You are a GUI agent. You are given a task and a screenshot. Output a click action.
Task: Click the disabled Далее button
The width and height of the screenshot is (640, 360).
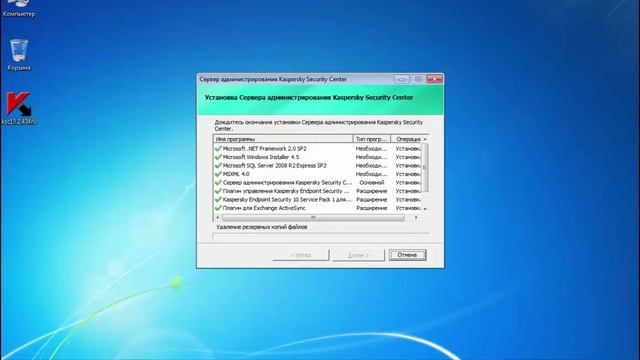click(x=358, y=255)
